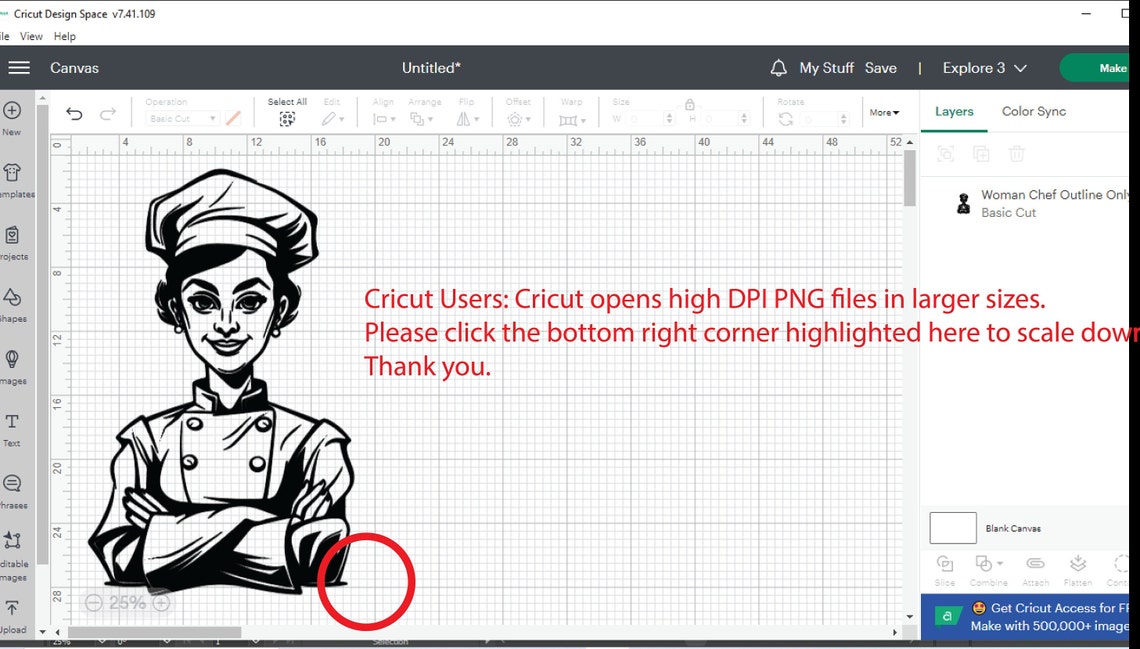Click the notifications bell icon

778,68
